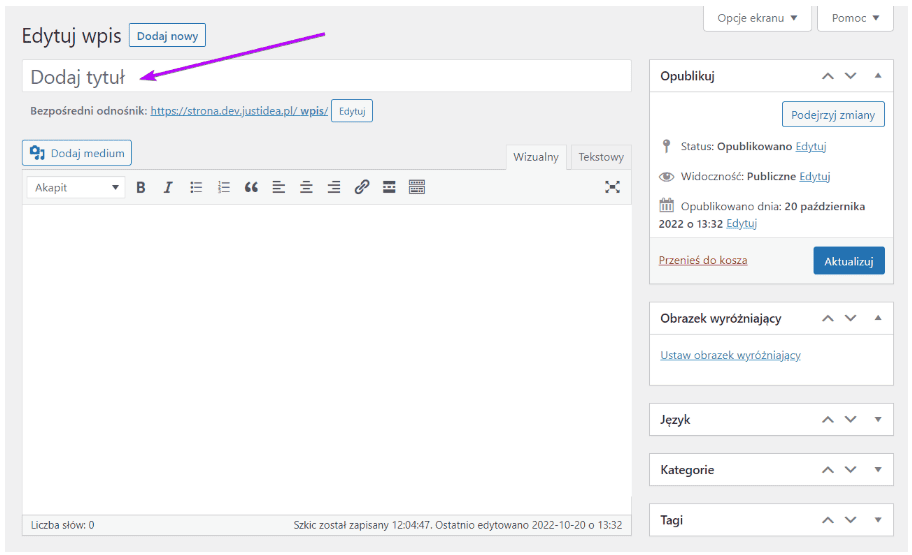Image resolution: width=912 pixels, height=555 pixels.
Task: Enable distraction-free fullscreen writing mode
Action: coord(612,187)
